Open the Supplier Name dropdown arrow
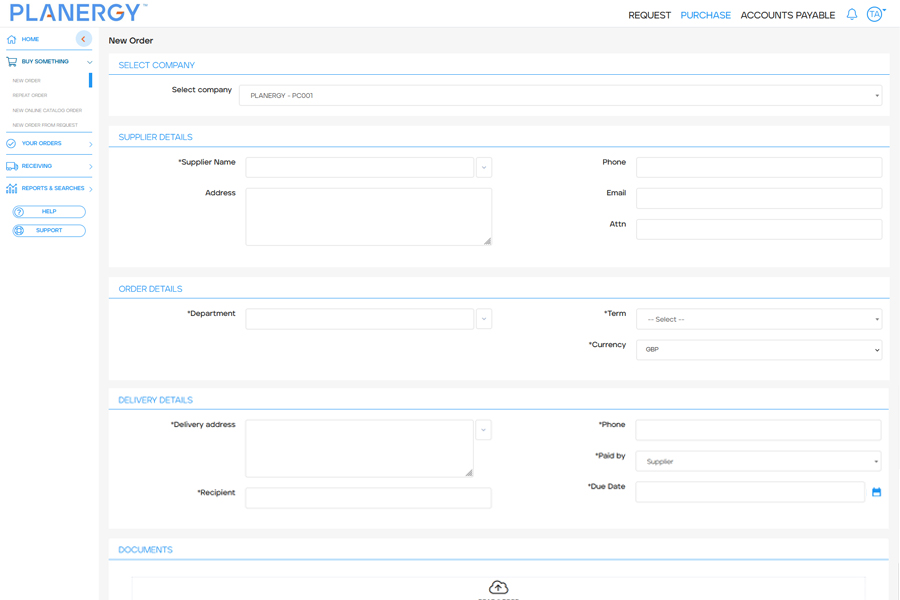 click(x=484, y=167)
